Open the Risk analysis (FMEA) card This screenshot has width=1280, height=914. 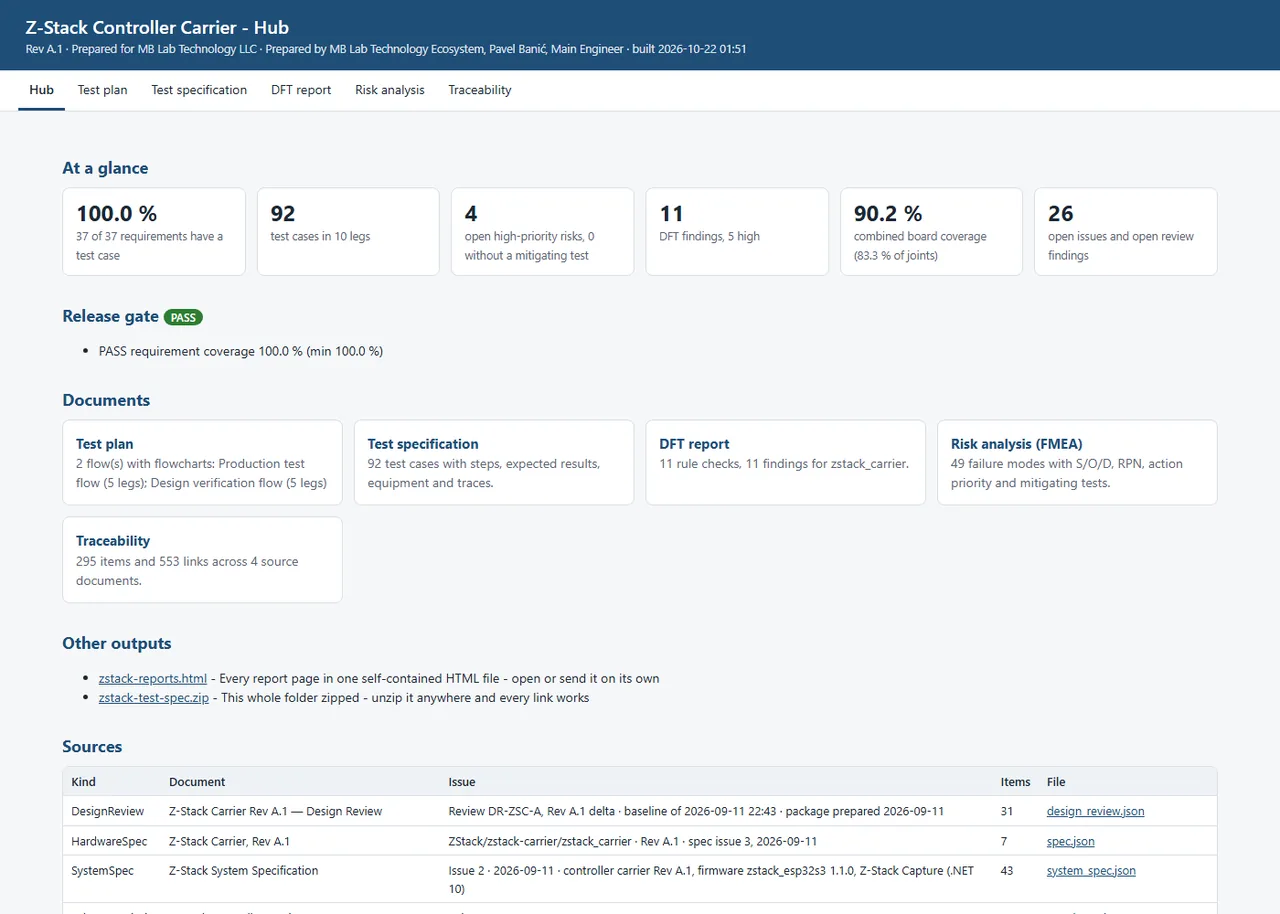pyautogui.click(x=1077, y=462)
